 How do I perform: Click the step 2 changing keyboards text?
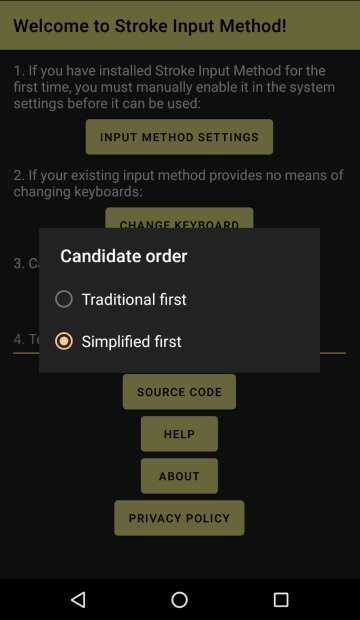pos(178,183)
